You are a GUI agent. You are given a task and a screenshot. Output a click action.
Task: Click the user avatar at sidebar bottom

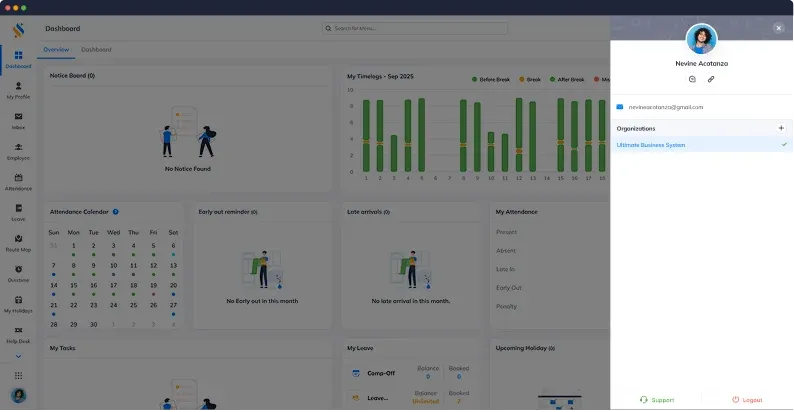(x=18, y=395)
